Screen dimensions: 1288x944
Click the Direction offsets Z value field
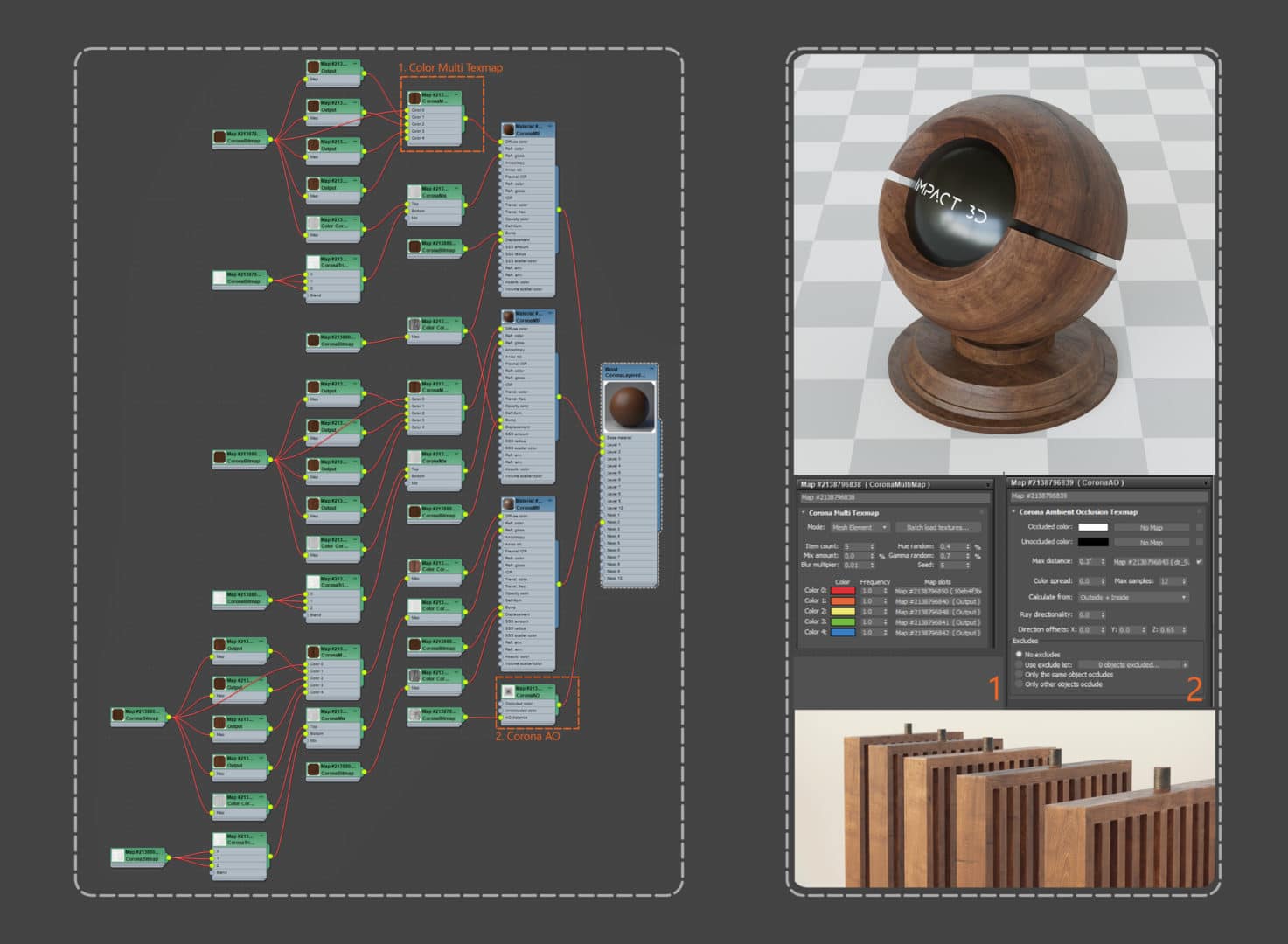1173,630
